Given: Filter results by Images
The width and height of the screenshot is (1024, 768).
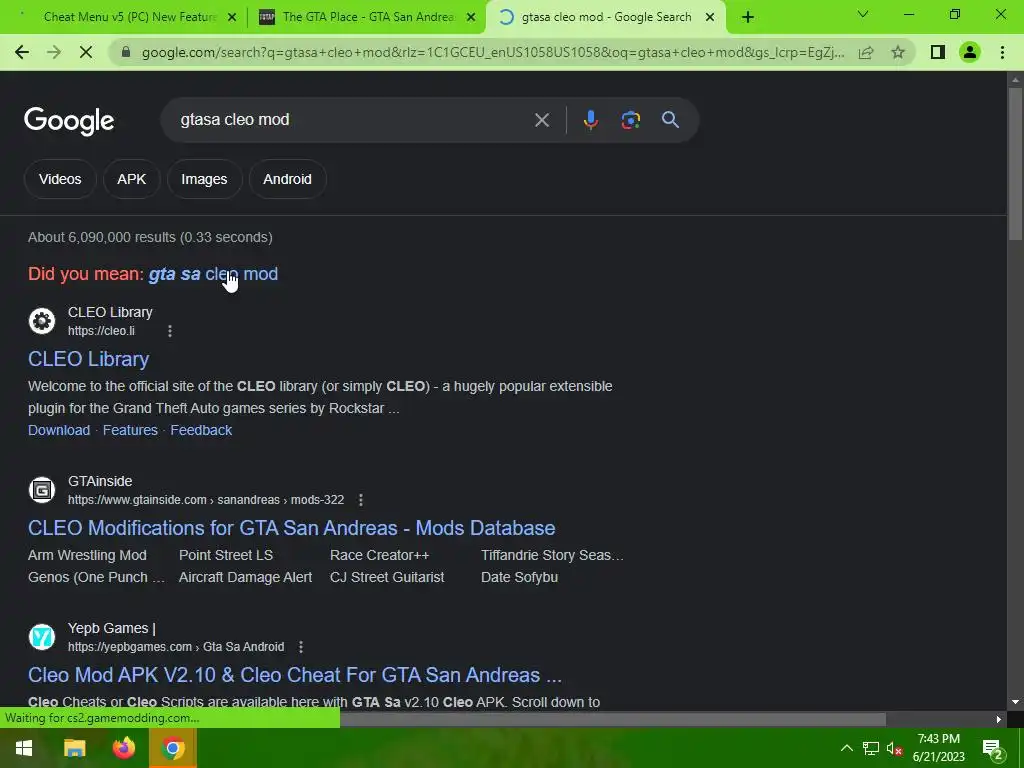Looking at the screenshot, I should click(x=204, y=179).
